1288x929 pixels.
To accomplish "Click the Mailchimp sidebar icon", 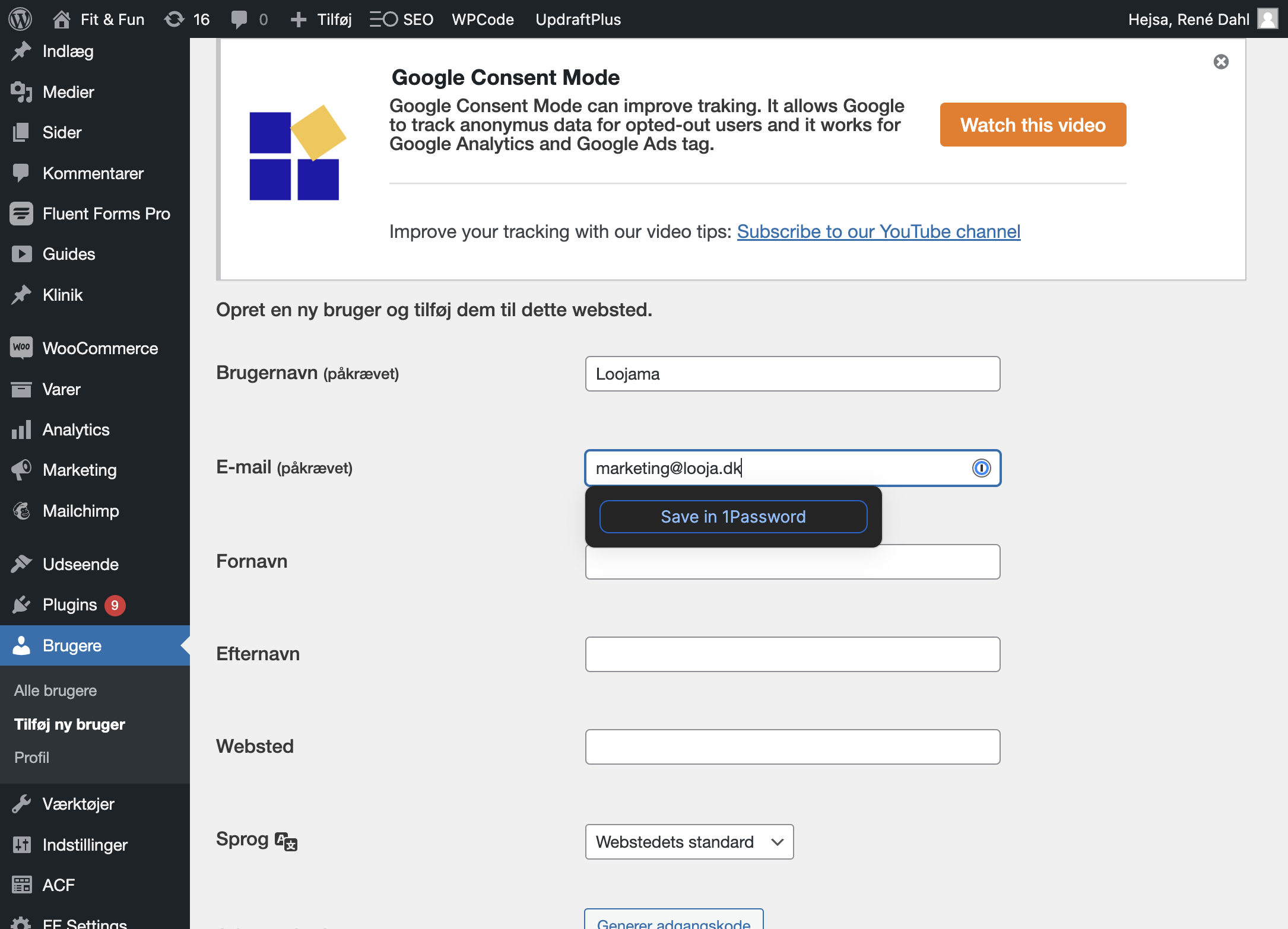I will point(21,511).
